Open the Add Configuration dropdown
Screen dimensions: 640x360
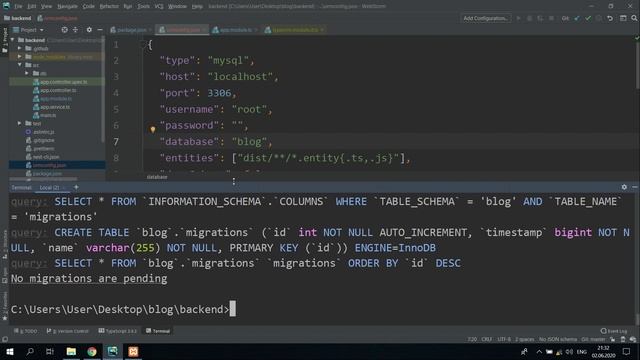click(486, 18)
